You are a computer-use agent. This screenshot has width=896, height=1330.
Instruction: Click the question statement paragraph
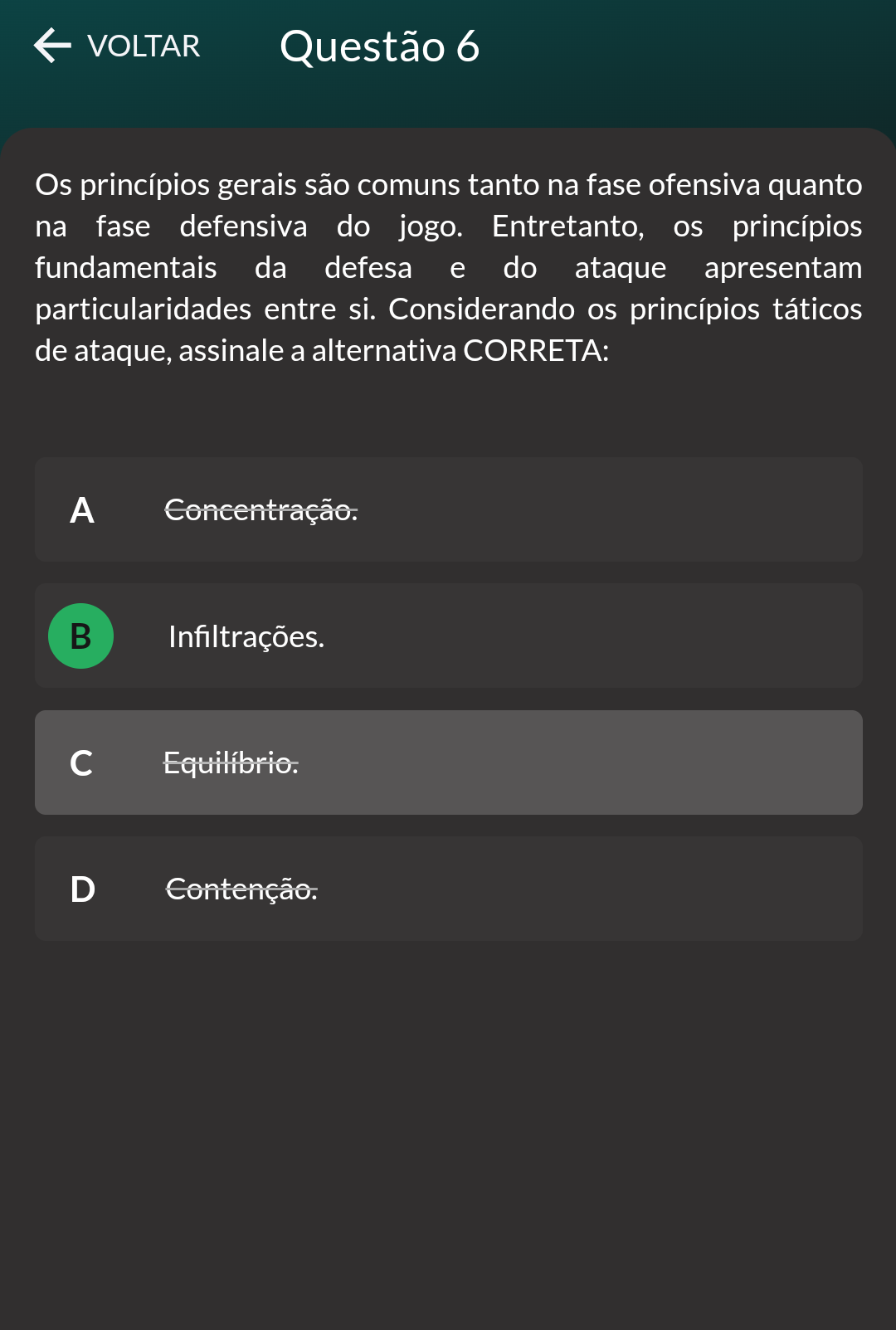point(448,267)
